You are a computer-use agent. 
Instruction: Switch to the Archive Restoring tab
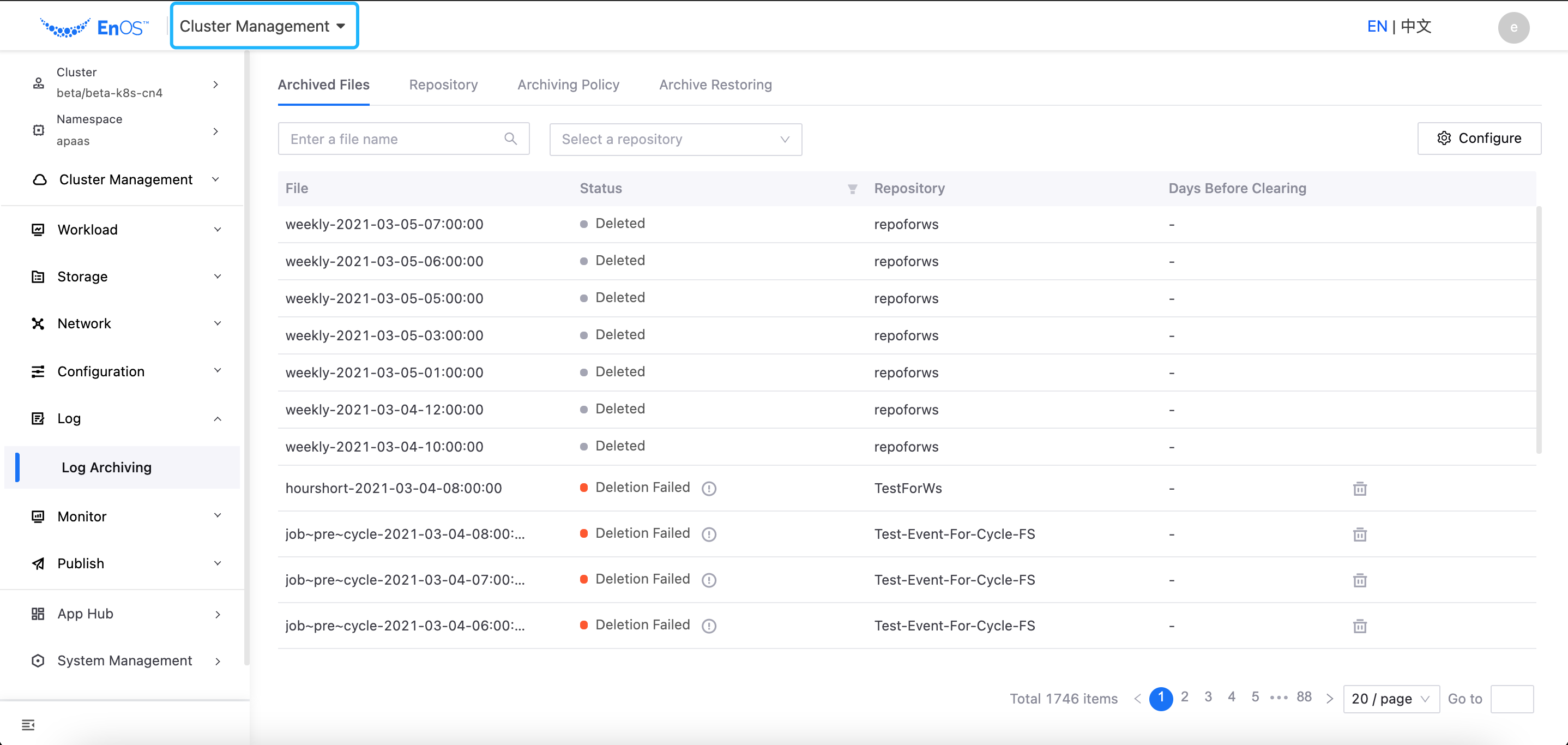715,85
